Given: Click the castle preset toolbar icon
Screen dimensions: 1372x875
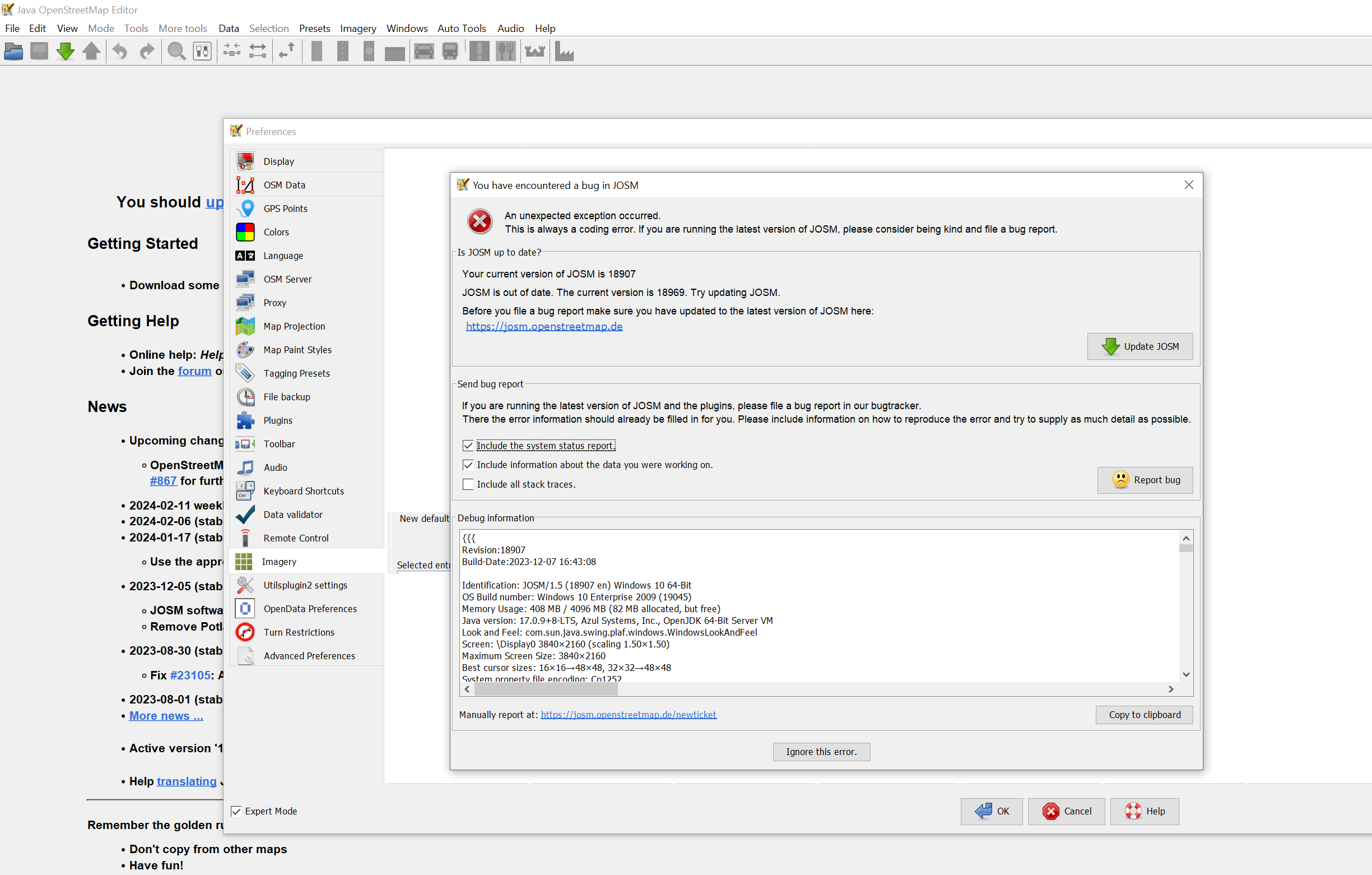Looking at the screenshot, I should 534,52.
